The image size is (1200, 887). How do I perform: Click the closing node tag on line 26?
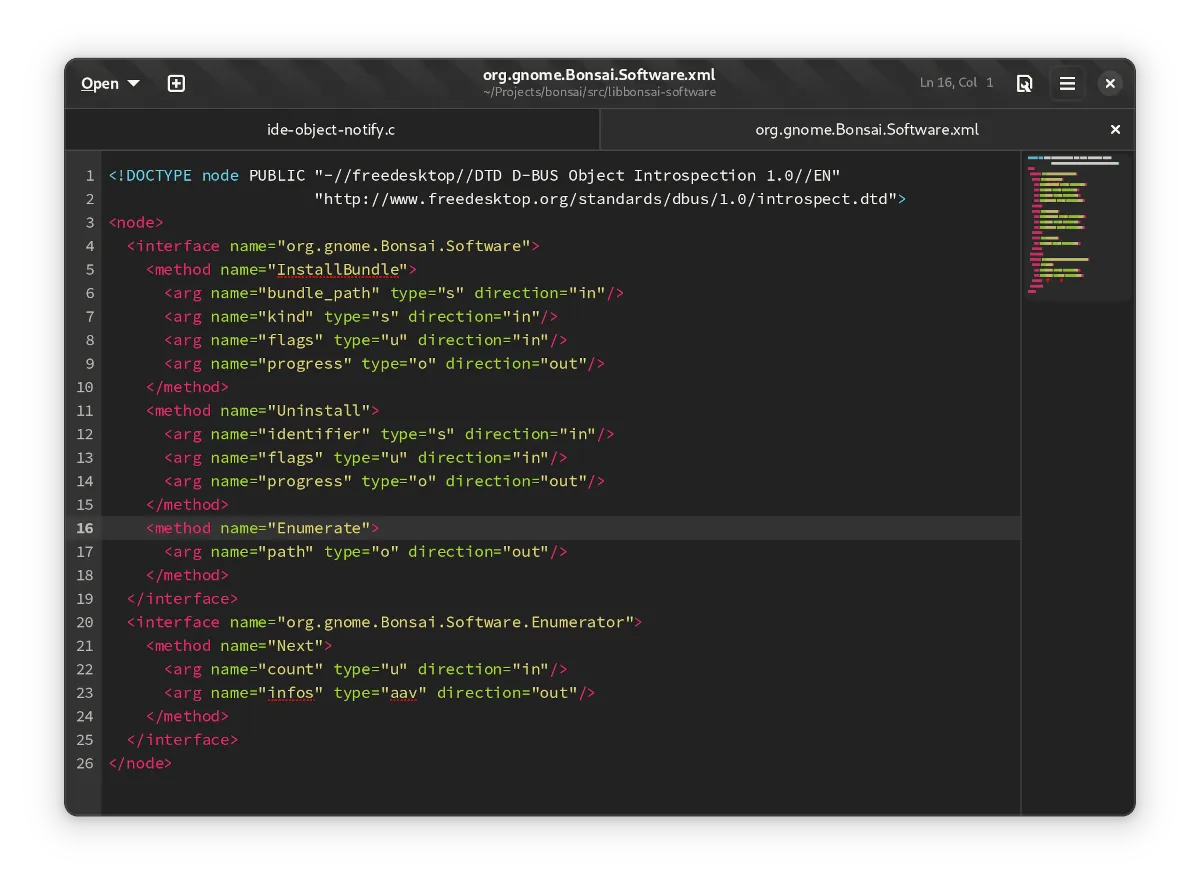coord(140,763)
